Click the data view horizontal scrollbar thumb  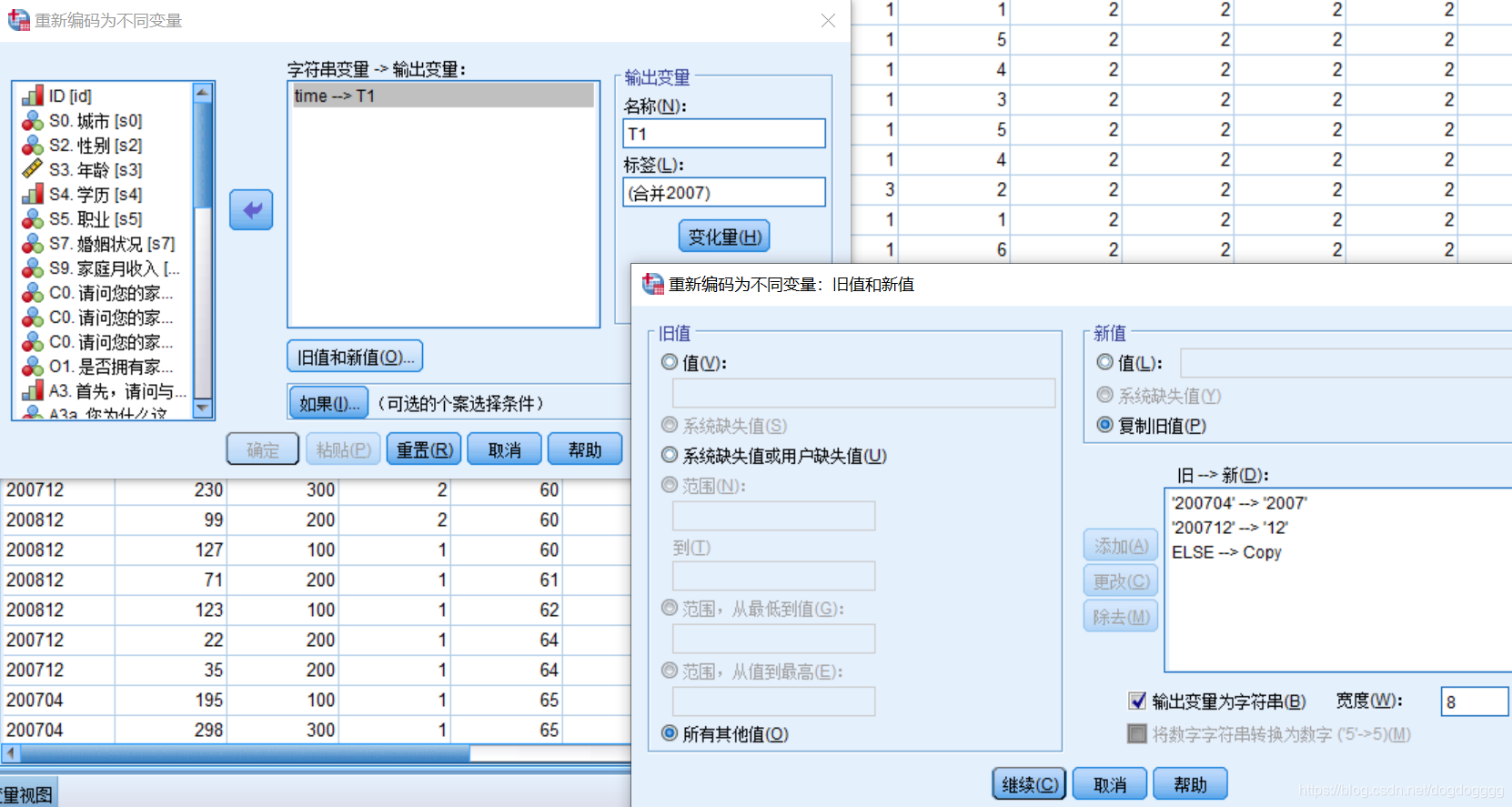(246, 753)
